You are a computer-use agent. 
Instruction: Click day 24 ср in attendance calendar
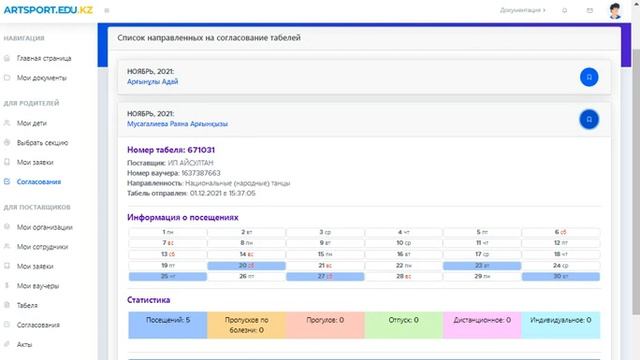coord(561,266)
